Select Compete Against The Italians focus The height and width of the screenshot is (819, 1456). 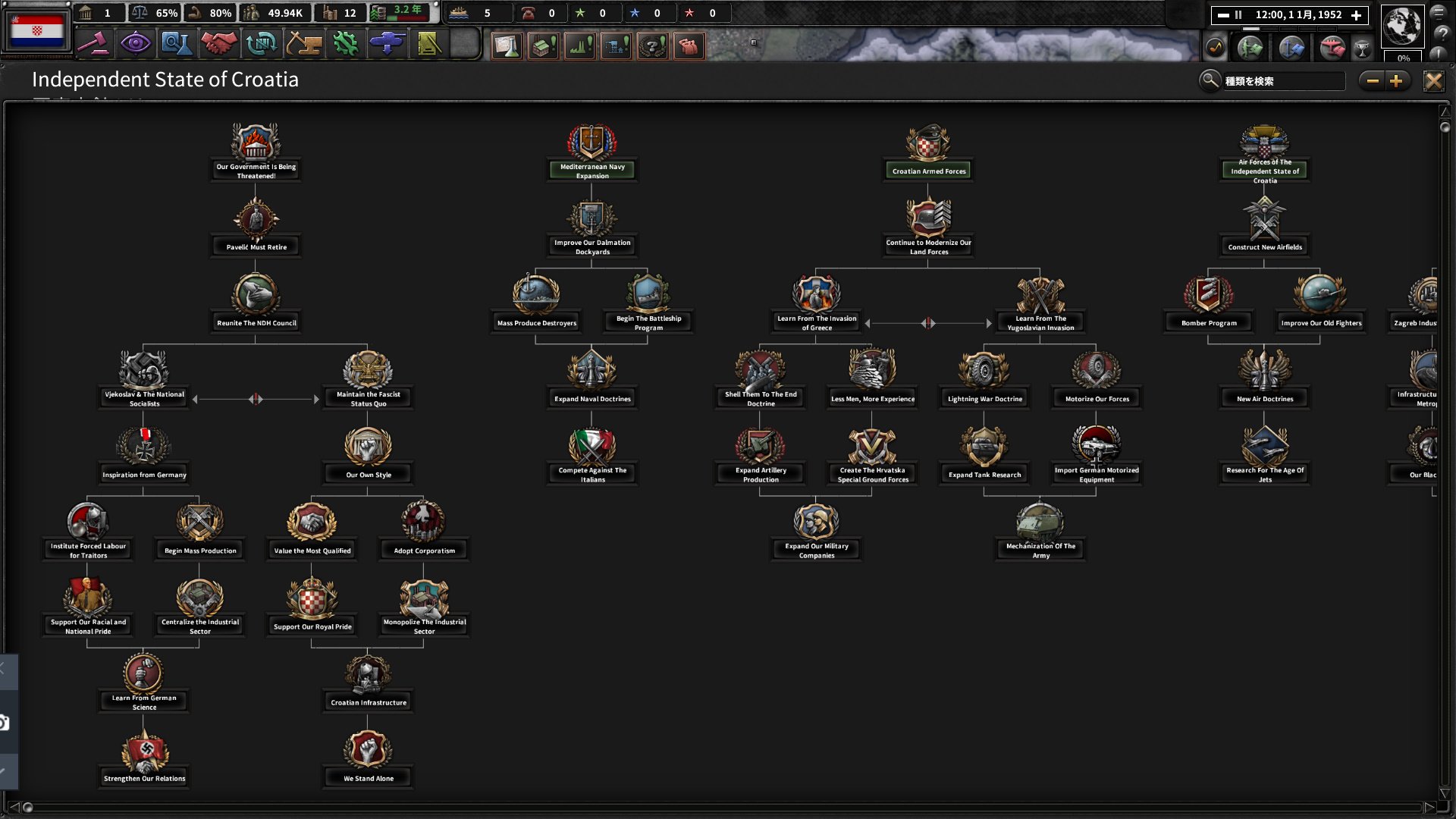[x=592, y=454]
